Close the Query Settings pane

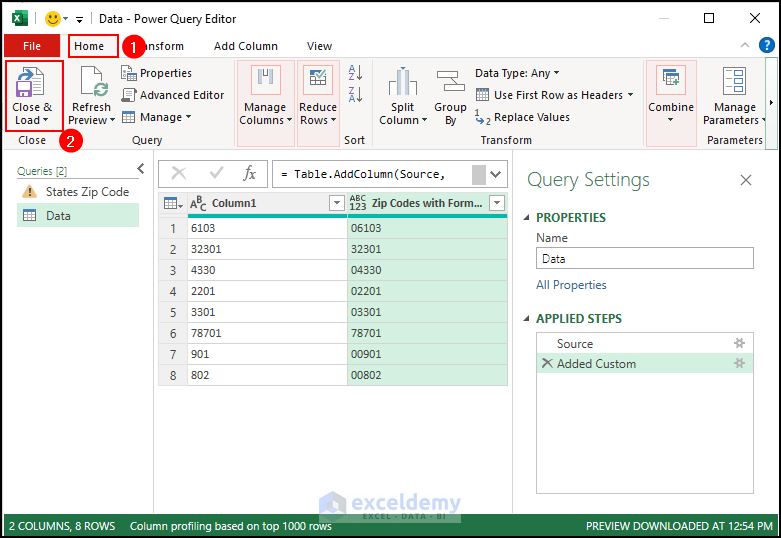coord(746,180)
